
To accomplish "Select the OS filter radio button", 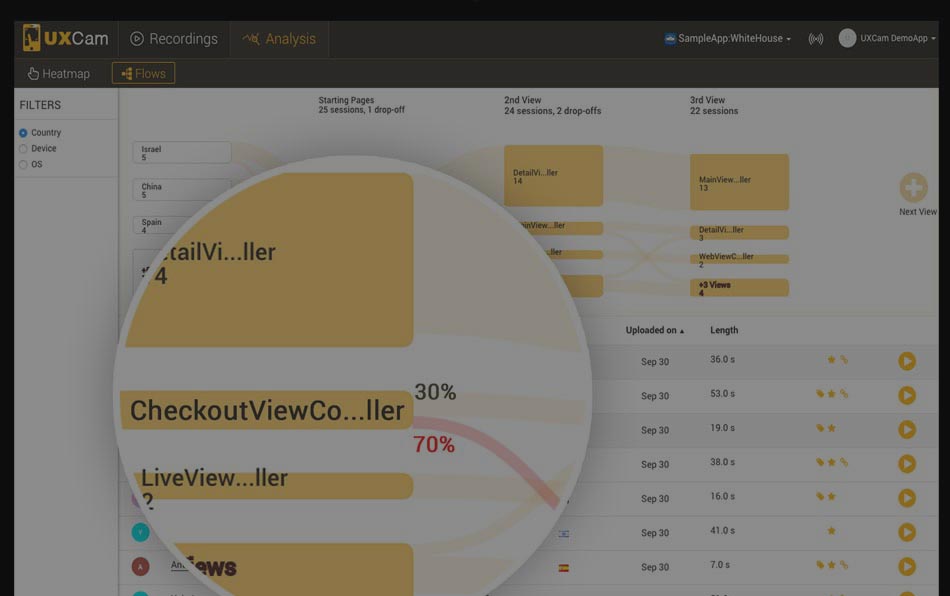I will 24,164.
